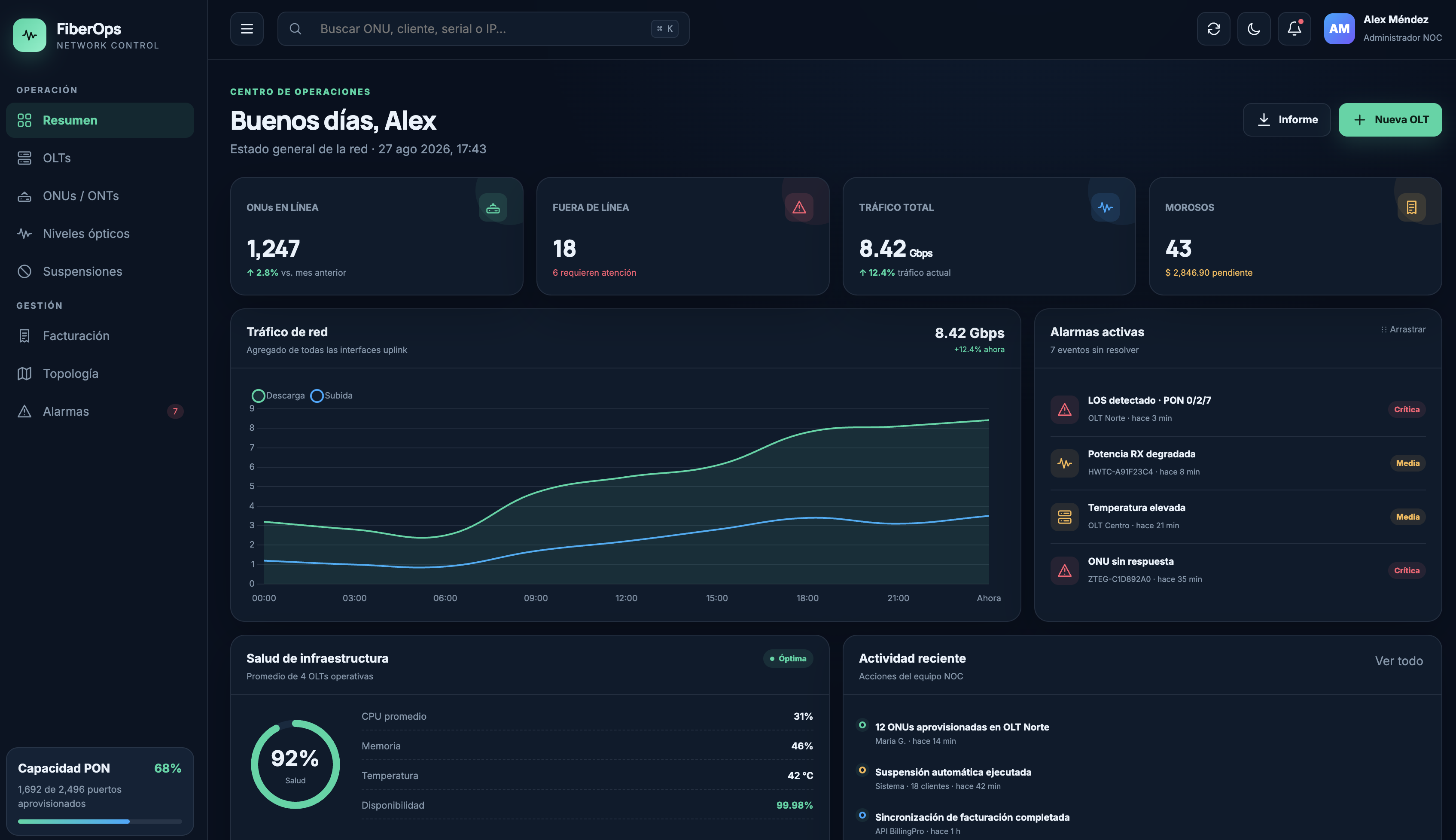Open the Resumen section

tap(100, 120)
